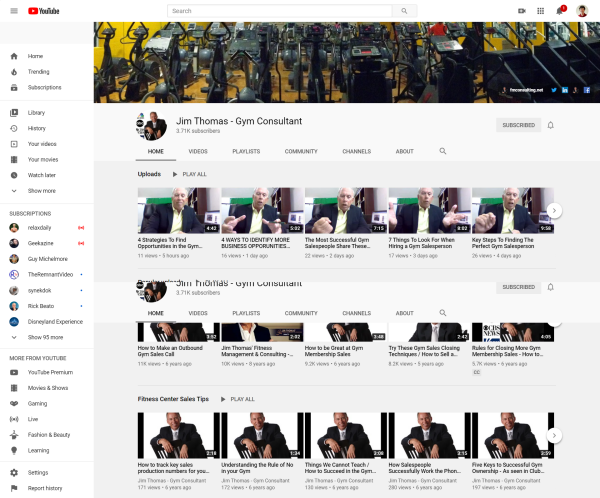Viewport: 600px width, 498px height.
Task: Go to Home in sidebar
Action: coord(47,56)
